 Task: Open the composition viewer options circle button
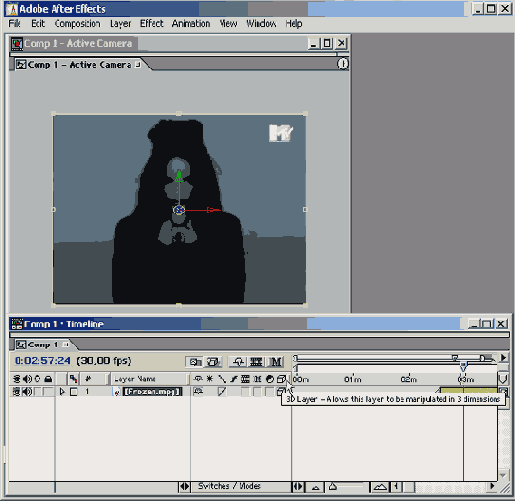tap(342, 63)
